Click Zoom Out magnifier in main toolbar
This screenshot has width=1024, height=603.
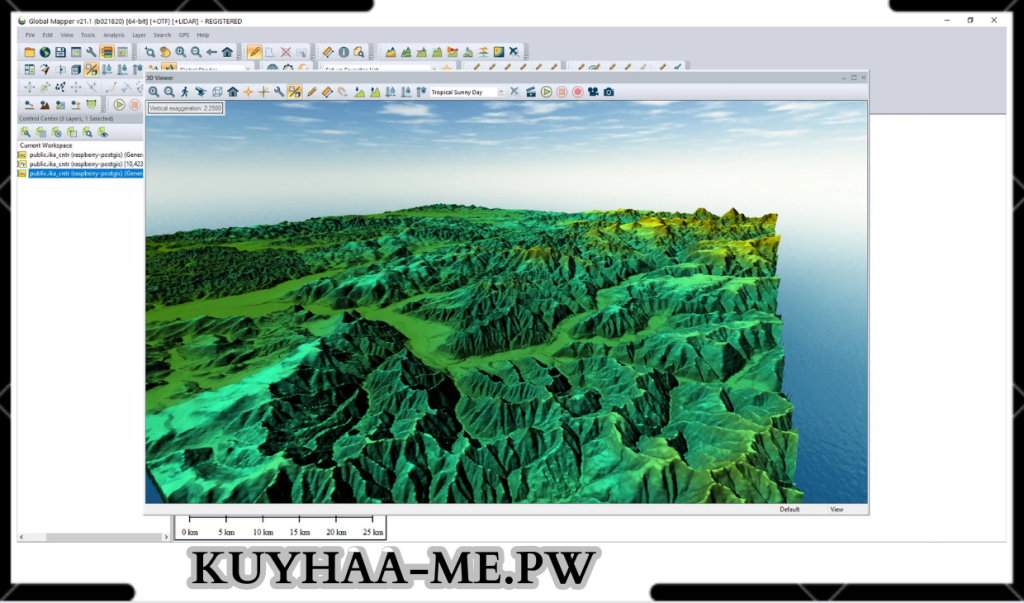pyautogui.click(x=196, y=52)
